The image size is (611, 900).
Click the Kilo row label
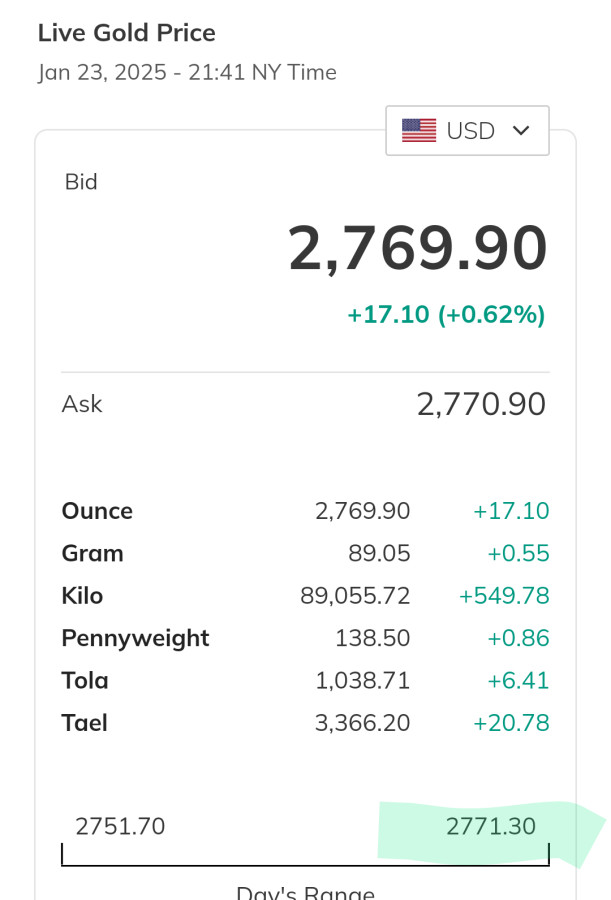(x=82, y=596)
